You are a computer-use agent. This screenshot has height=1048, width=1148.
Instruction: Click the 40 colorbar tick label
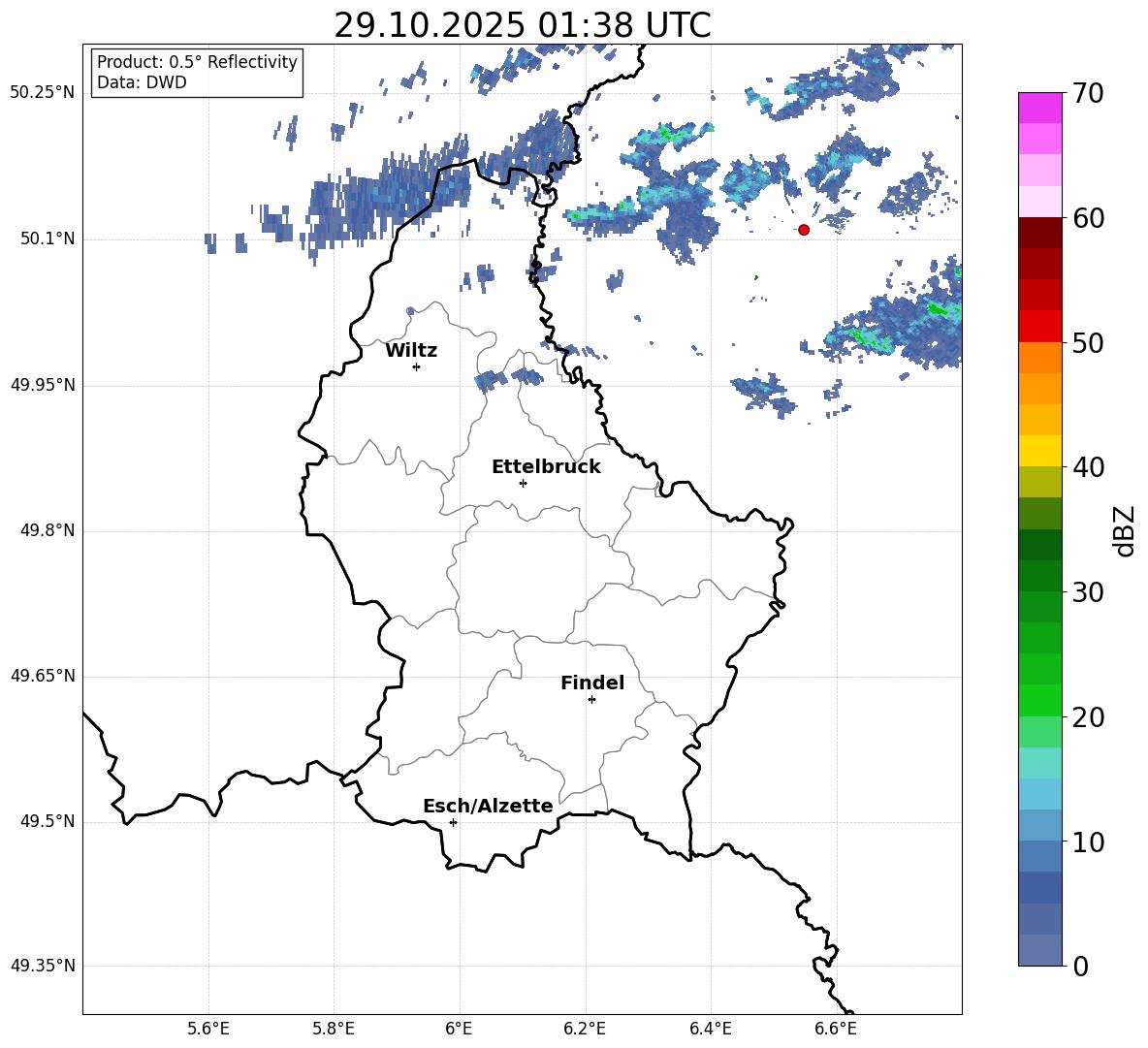pos(1088,467)
